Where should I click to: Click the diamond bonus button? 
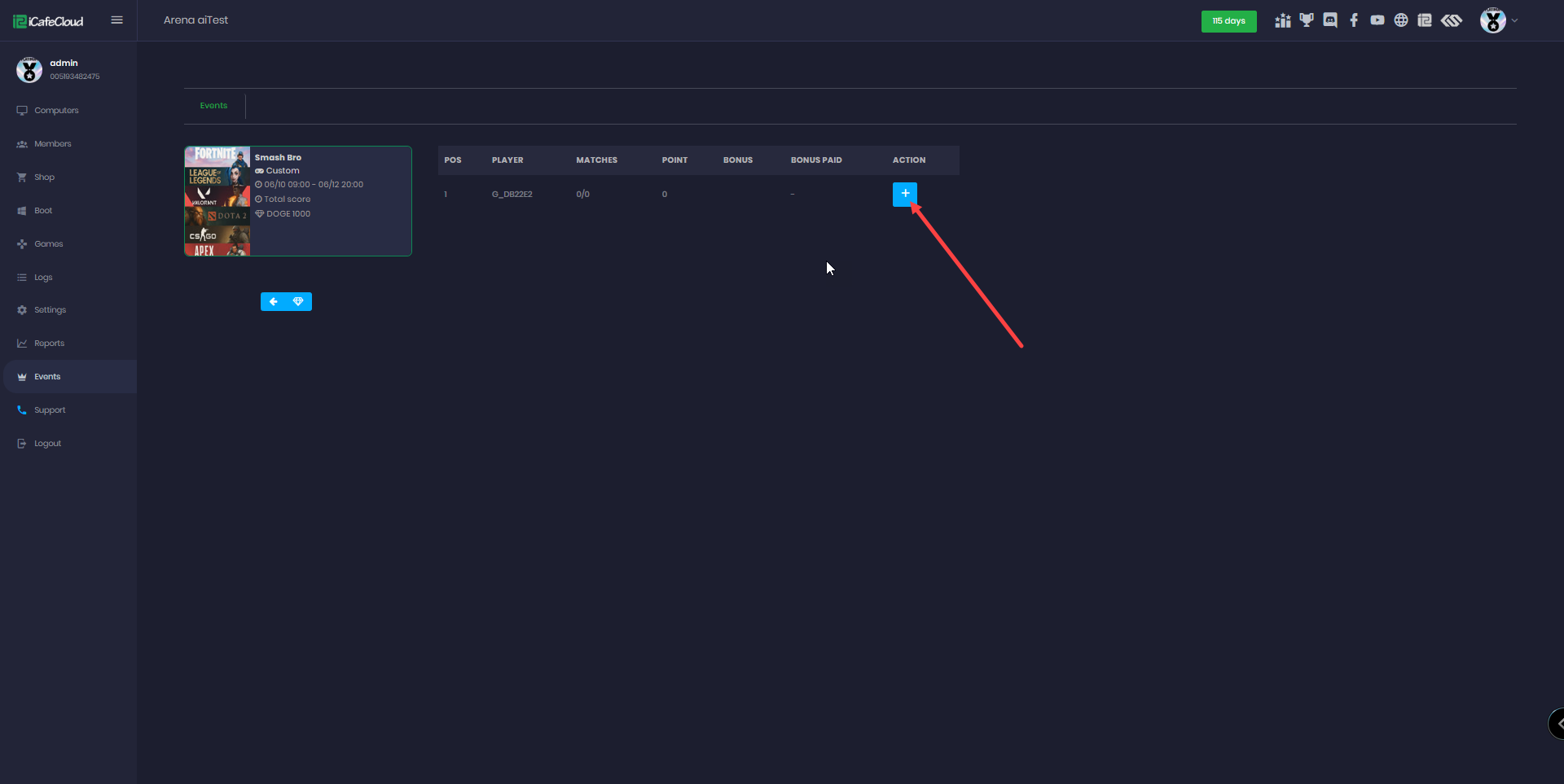(x=298, y=302)
